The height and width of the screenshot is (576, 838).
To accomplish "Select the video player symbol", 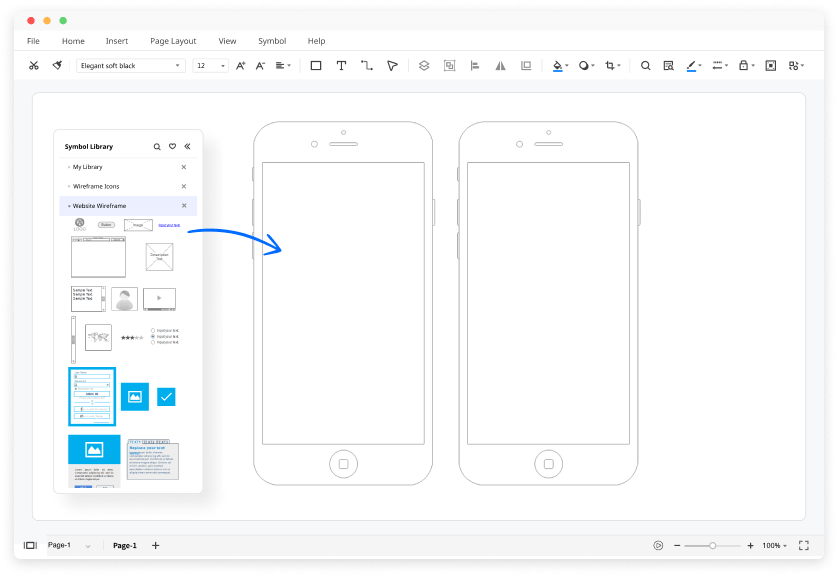I will (159, 299).
